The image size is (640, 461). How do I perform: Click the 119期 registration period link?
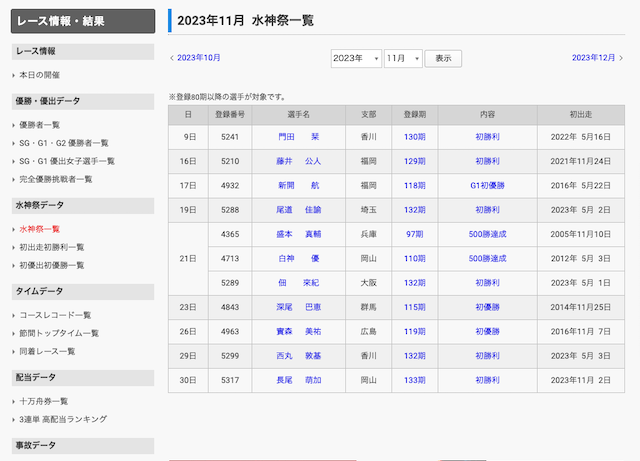[x=415, y=332]
